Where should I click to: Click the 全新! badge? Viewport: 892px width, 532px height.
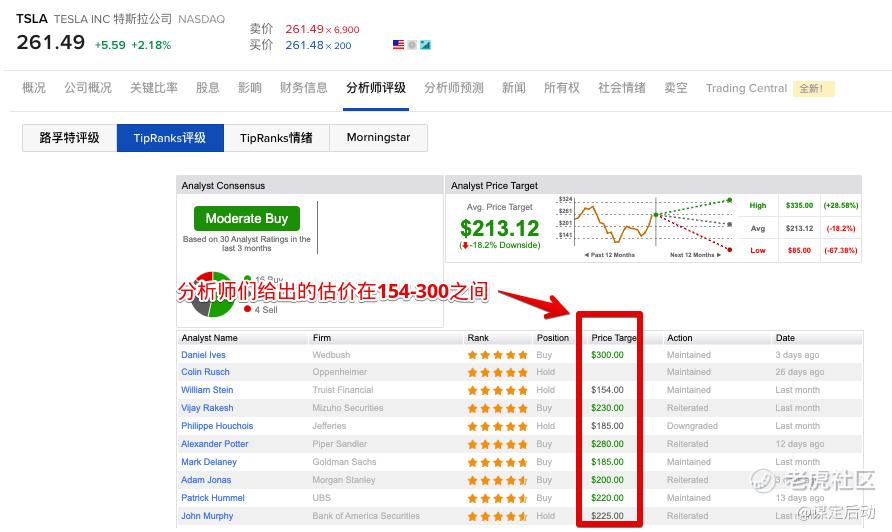pyautogui.click(x=813, y=89)
